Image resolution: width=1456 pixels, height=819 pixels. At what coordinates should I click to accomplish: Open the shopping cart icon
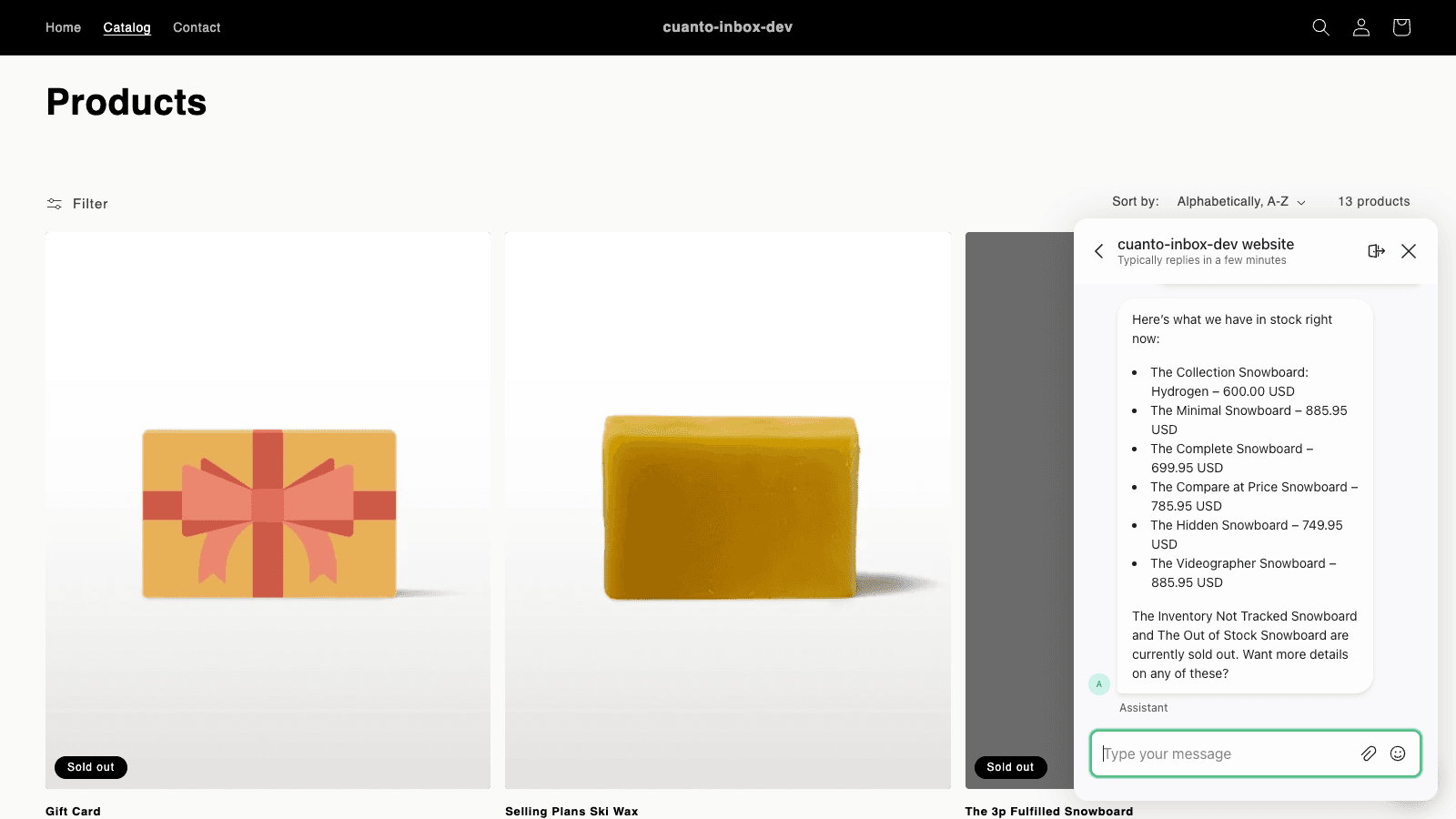click(1401, 27)
